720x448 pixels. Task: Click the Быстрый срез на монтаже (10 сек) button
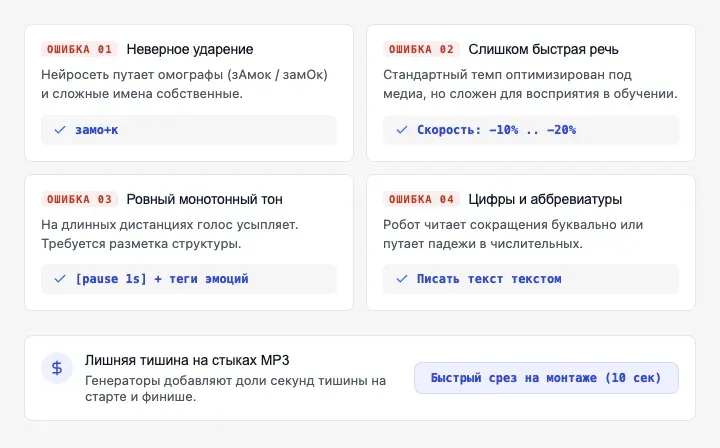546,378
